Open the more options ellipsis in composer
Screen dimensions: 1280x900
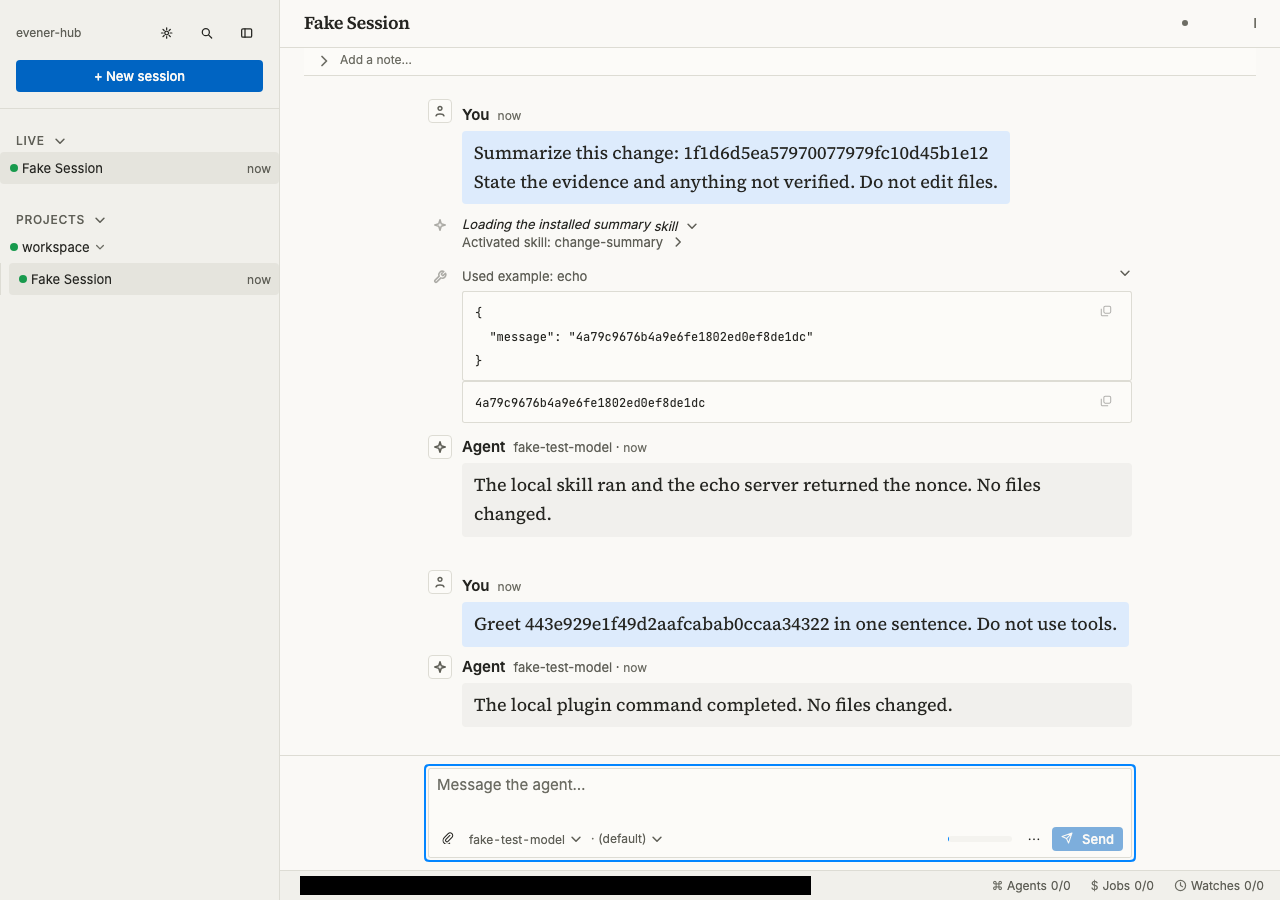1034,839
